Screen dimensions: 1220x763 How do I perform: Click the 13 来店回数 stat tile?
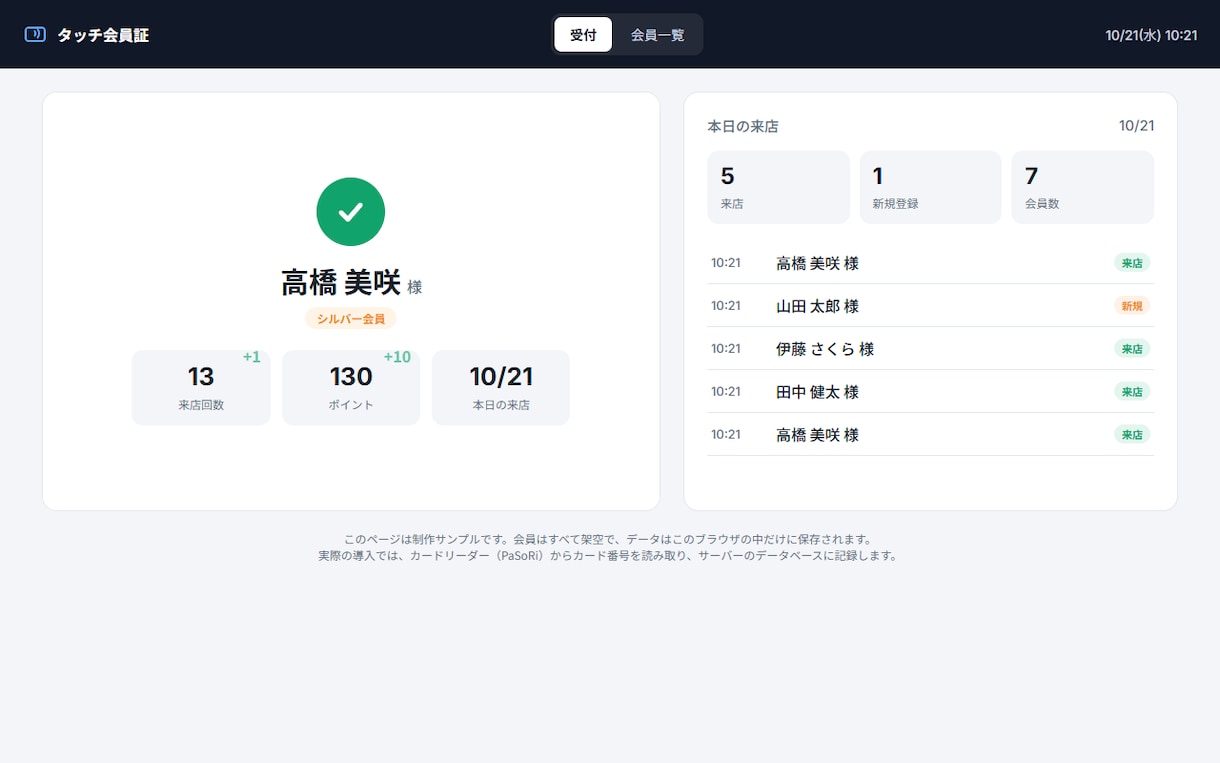click(x=201, y=387)
